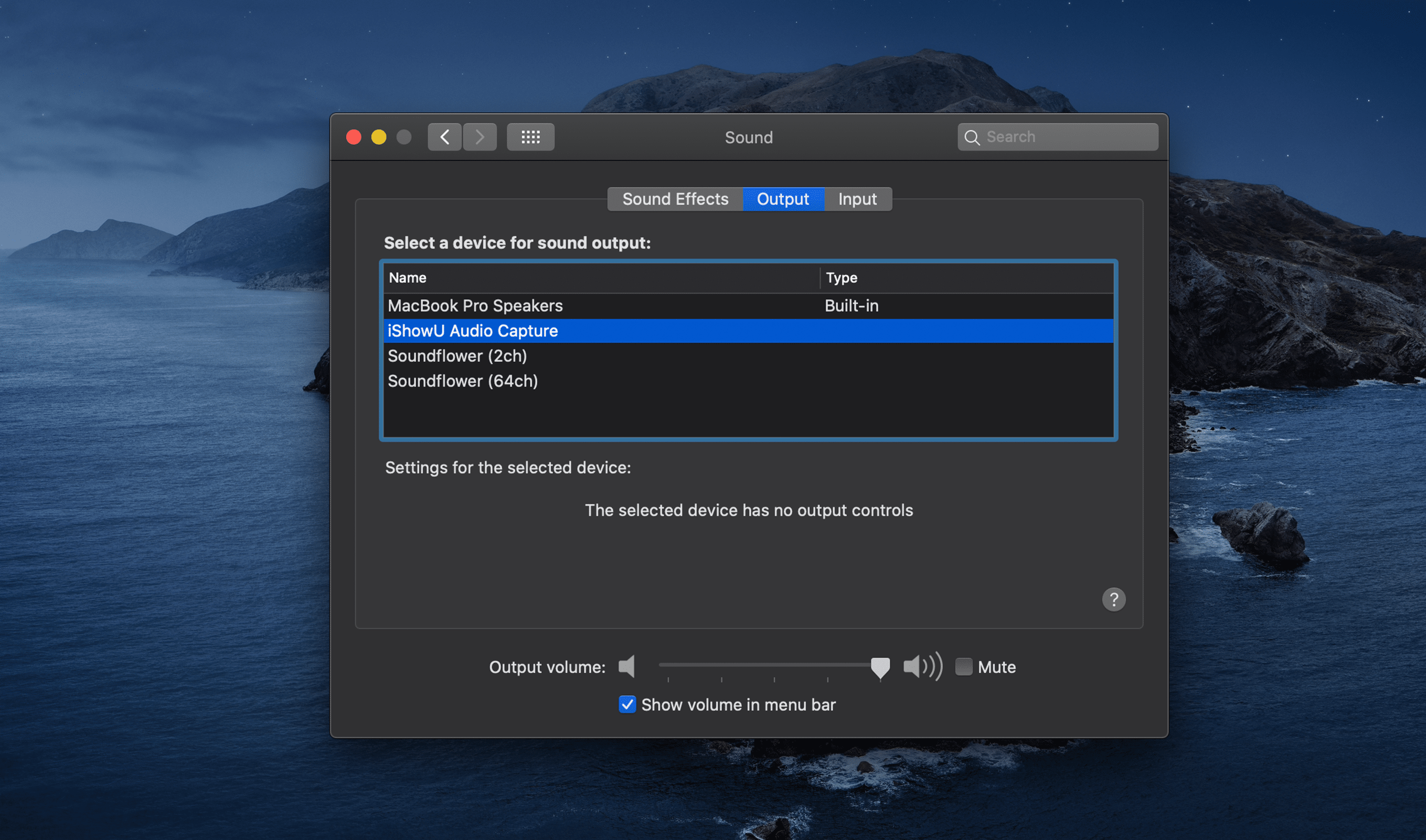This screenshot has height=840, width=1426.
Task: Switch to the Sound Effects tab
Action: tap(675, 199)
